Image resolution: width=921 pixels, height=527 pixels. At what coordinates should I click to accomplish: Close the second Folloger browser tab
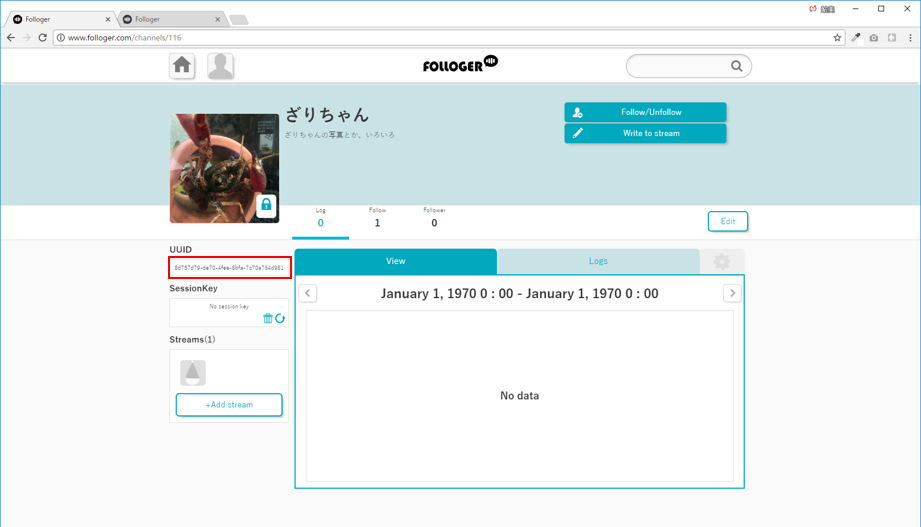(217, 19)
